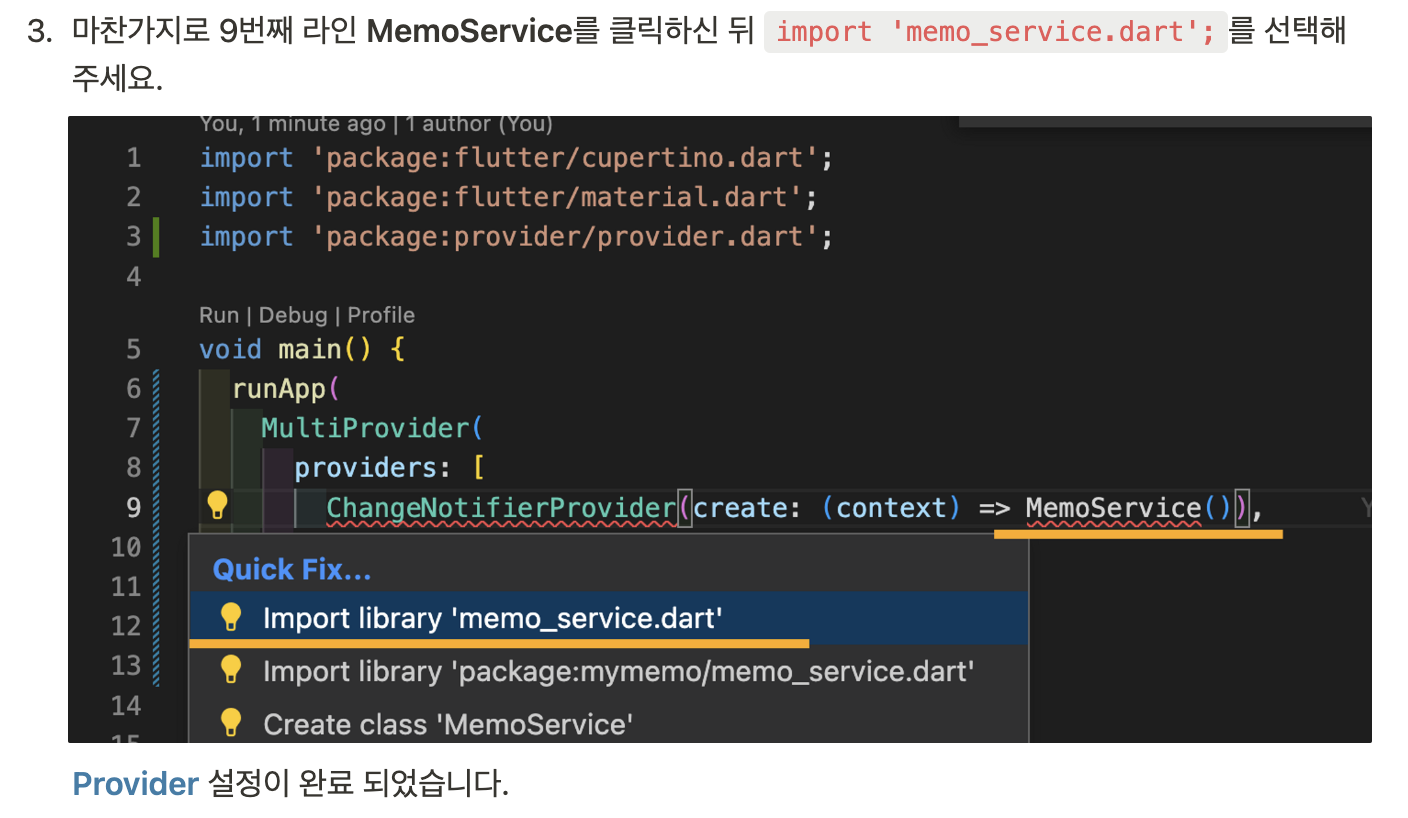The width and height of the screenshot is (1408, 818).
Task: Click the git blame text 'You, 1 minute ago'
Action: point(293,124)
